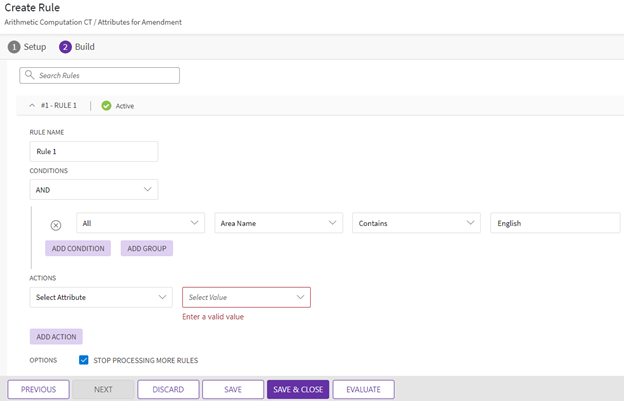Click the Evaluate button

(363, 389)
